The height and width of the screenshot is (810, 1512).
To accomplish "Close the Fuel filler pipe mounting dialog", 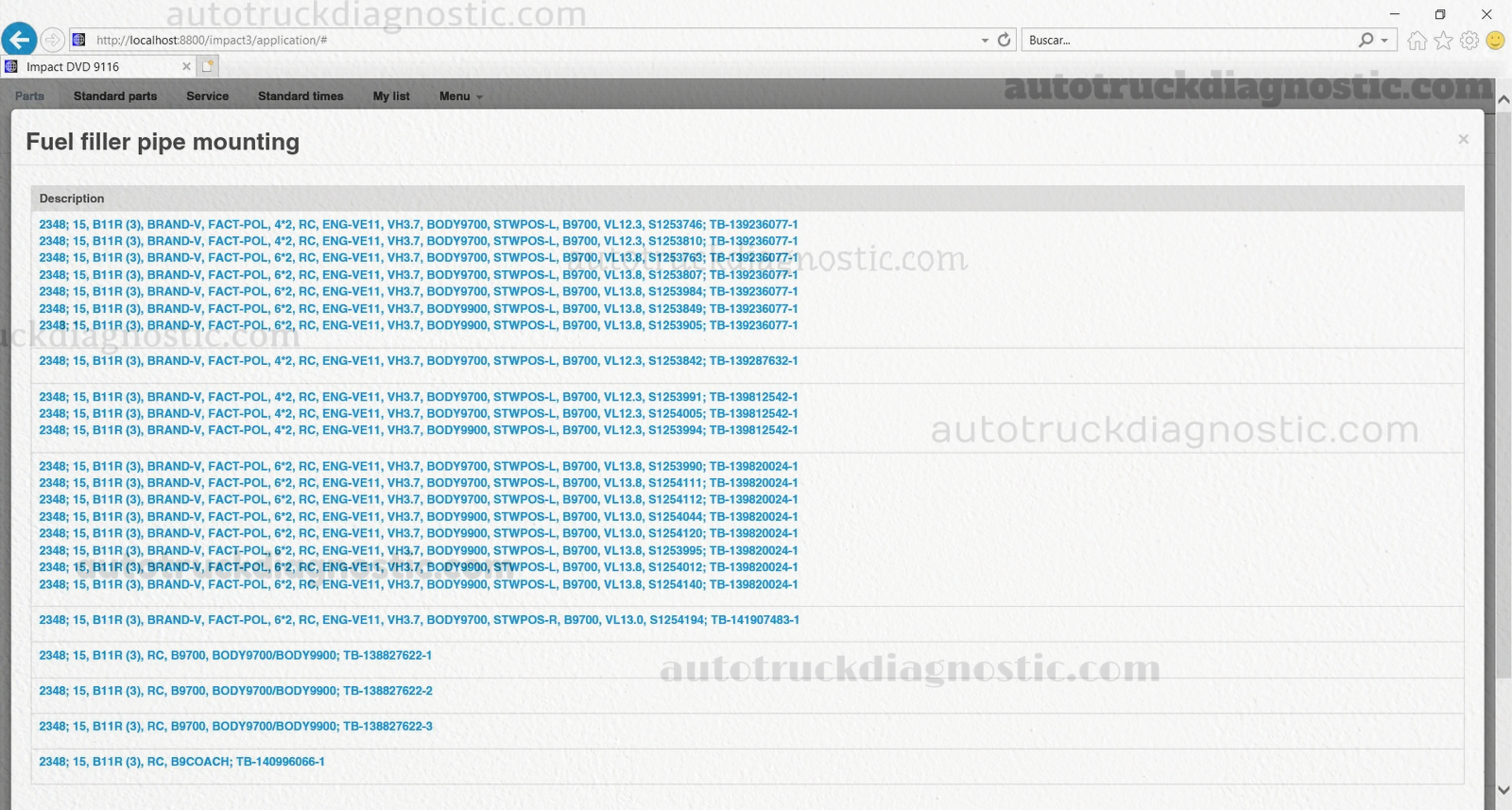I will [1463, 139].
